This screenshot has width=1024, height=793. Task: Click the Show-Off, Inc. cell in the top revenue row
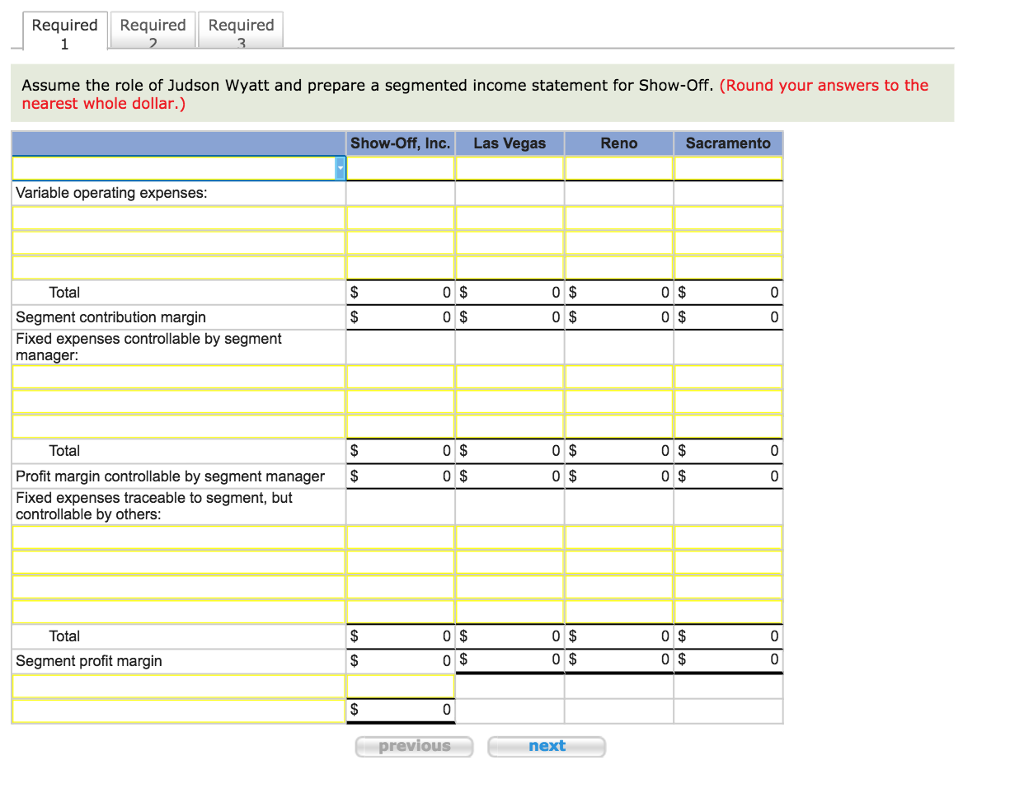click(400, 167)
